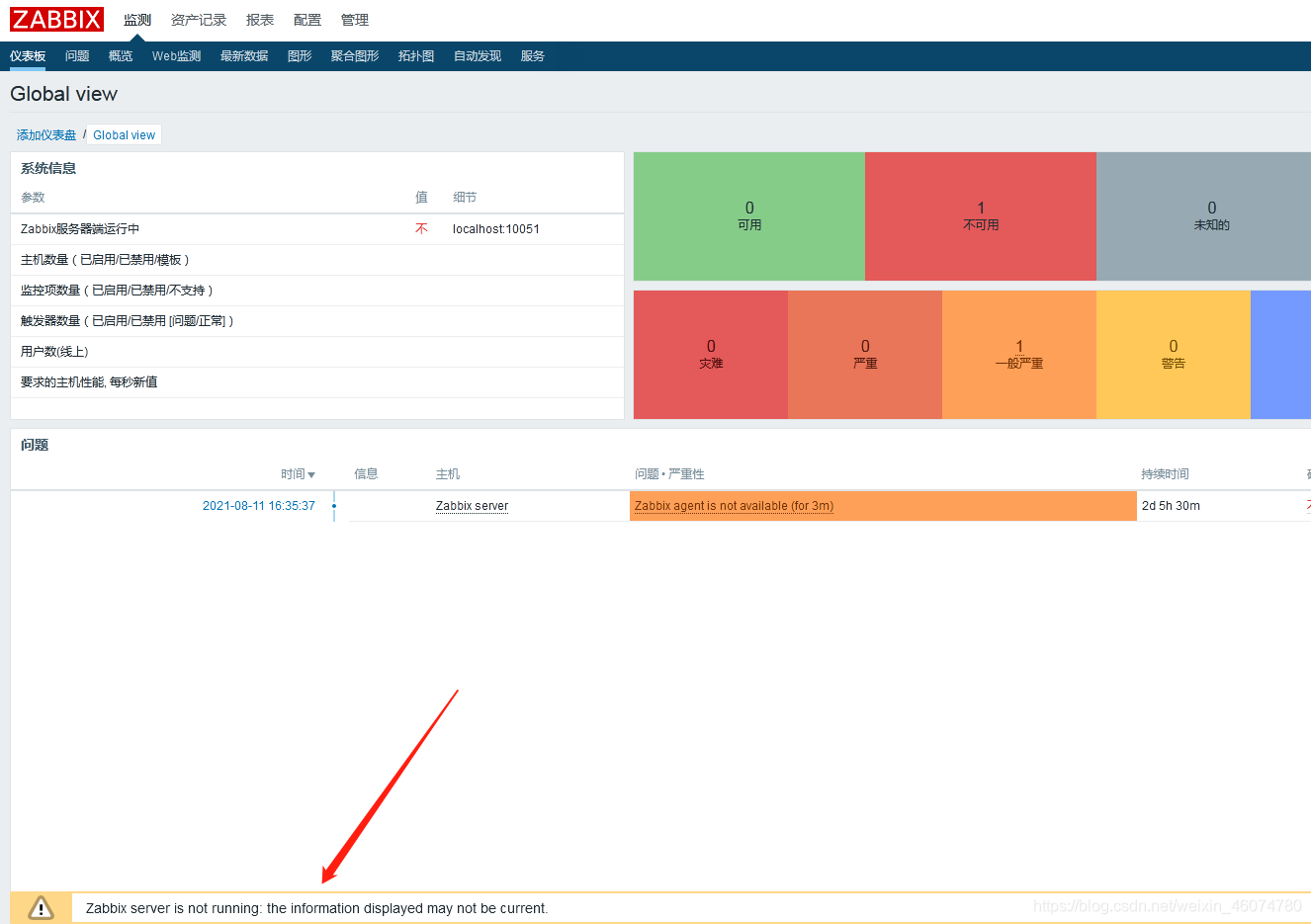This screenshot has width=1311, height=924.
Task: Open the 聚合图形 submenu tab
Action: pos(355,56)
